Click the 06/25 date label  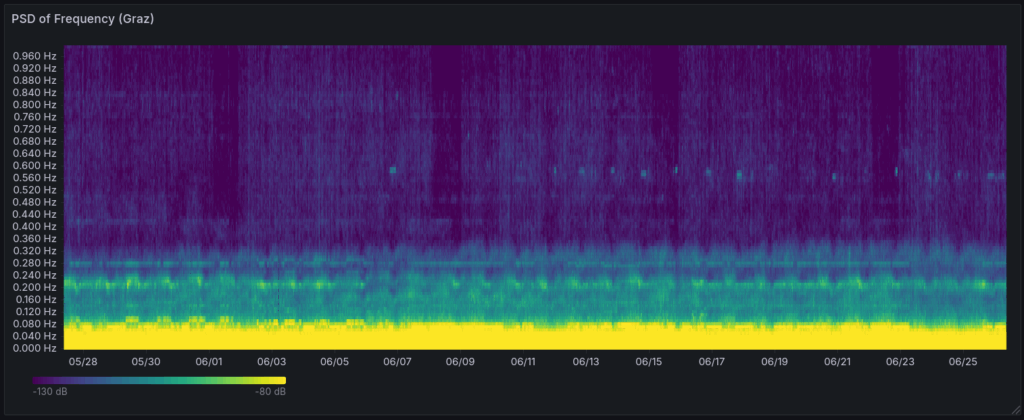(963, 361)
